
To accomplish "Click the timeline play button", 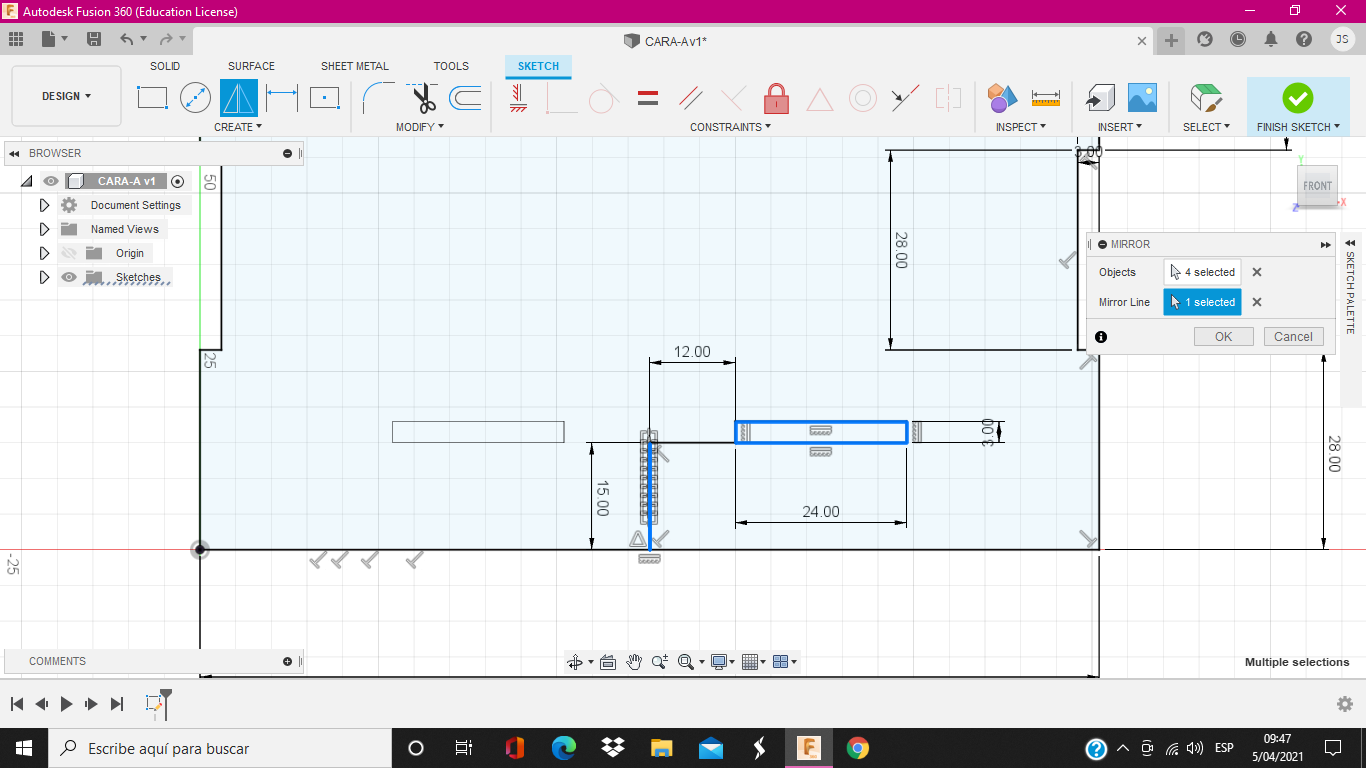I will [x=66, y=704].
